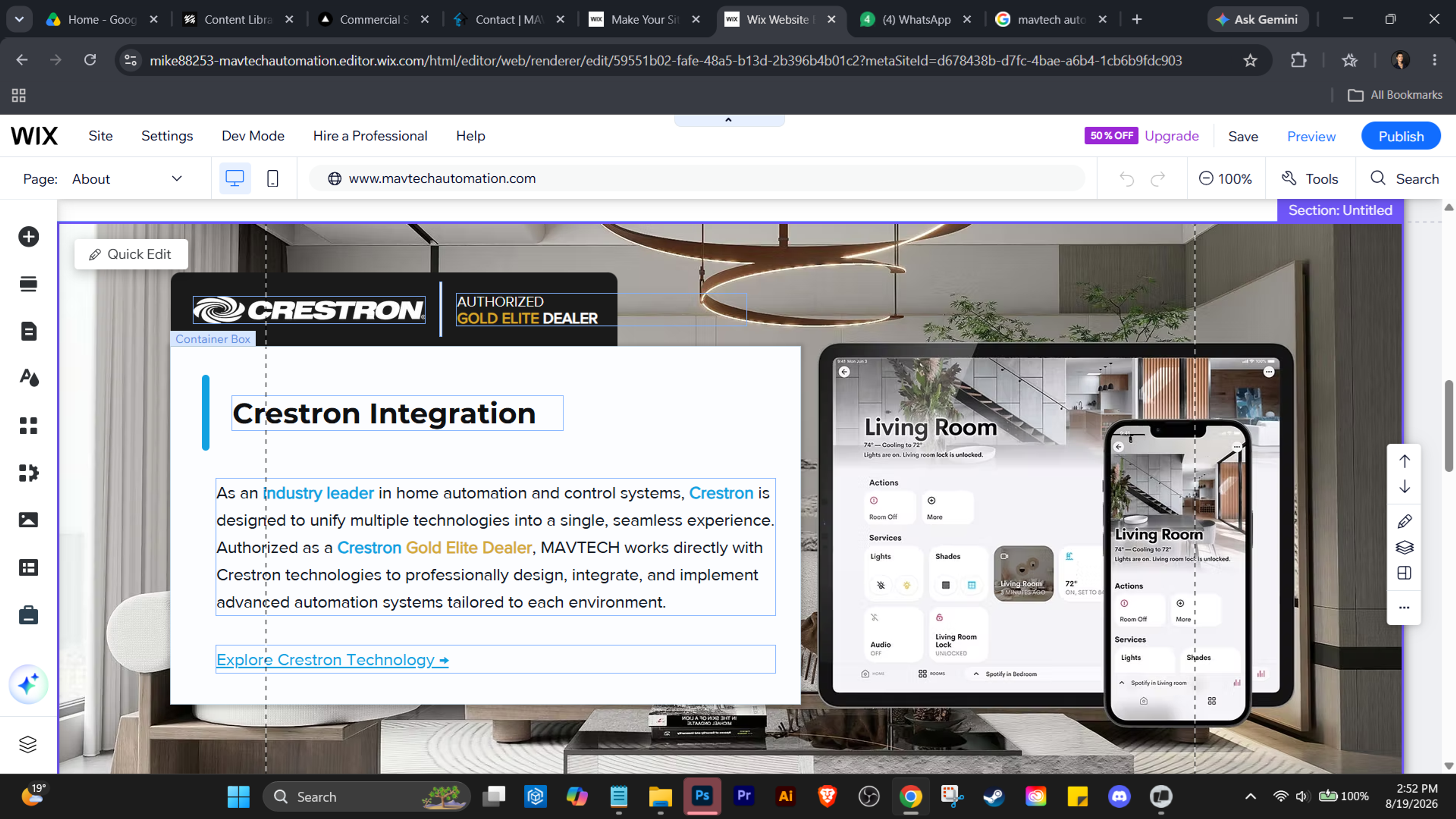
Task: Move section up with the up arrow
Action: click(x=1404, y=461)
